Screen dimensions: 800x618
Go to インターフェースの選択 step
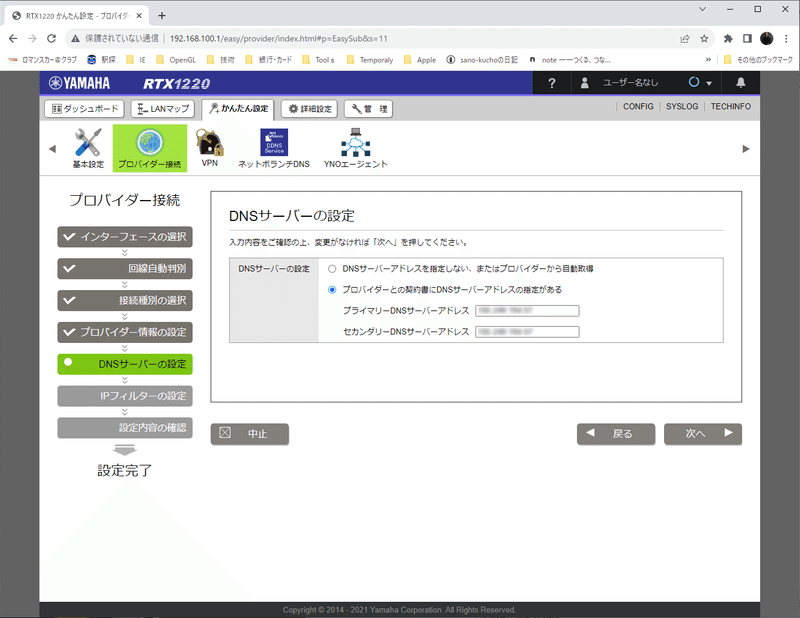125,237
